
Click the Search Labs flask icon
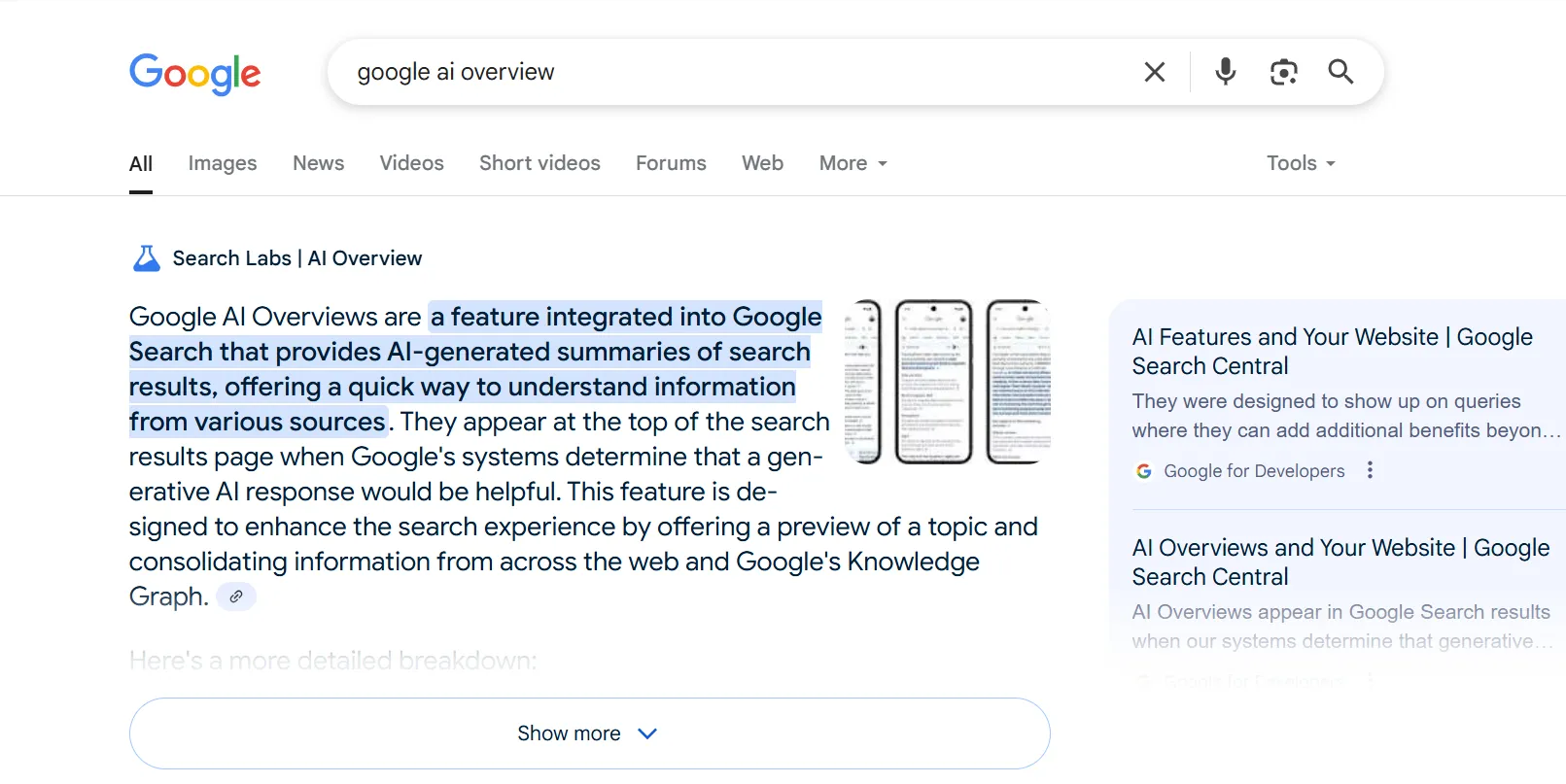146,258
